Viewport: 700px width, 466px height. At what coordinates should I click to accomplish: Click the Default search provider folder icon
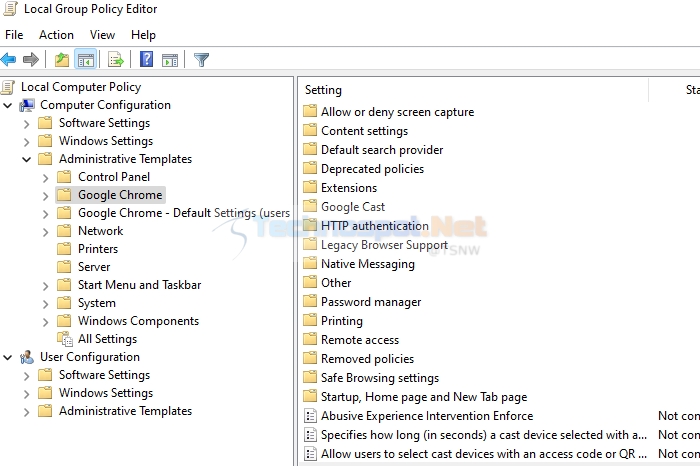click(x=310, y=150)
